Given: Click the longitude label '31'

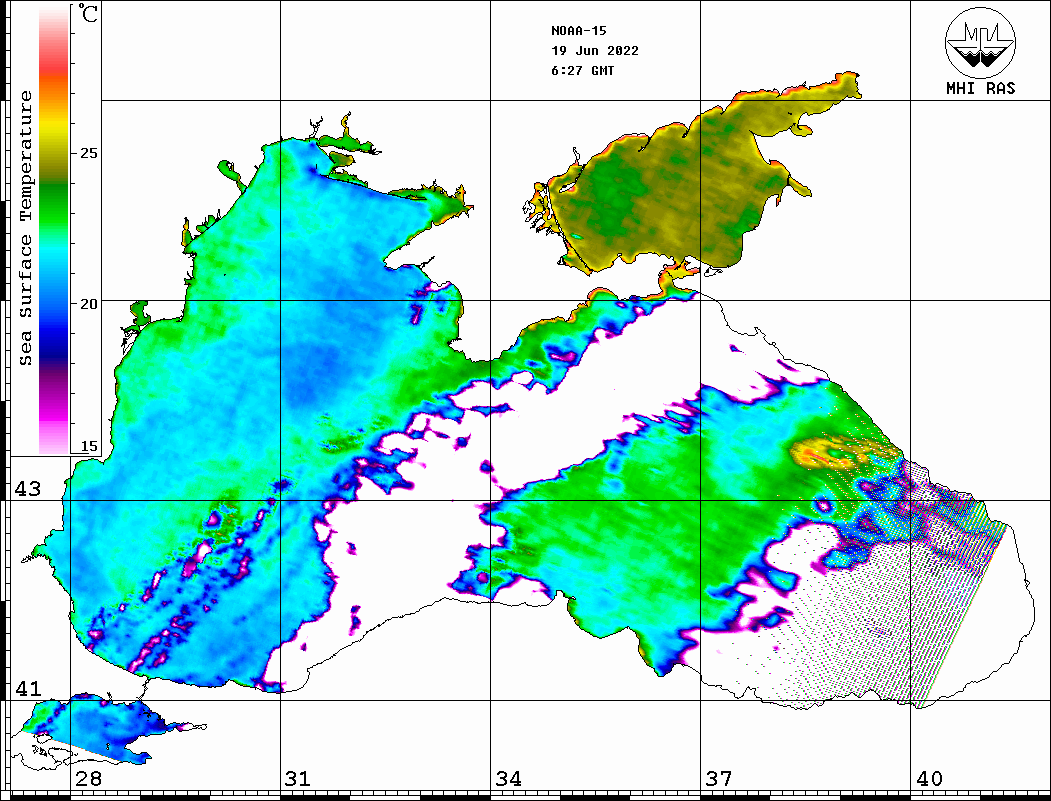Looking at the screenshot, I should [298, 779].
